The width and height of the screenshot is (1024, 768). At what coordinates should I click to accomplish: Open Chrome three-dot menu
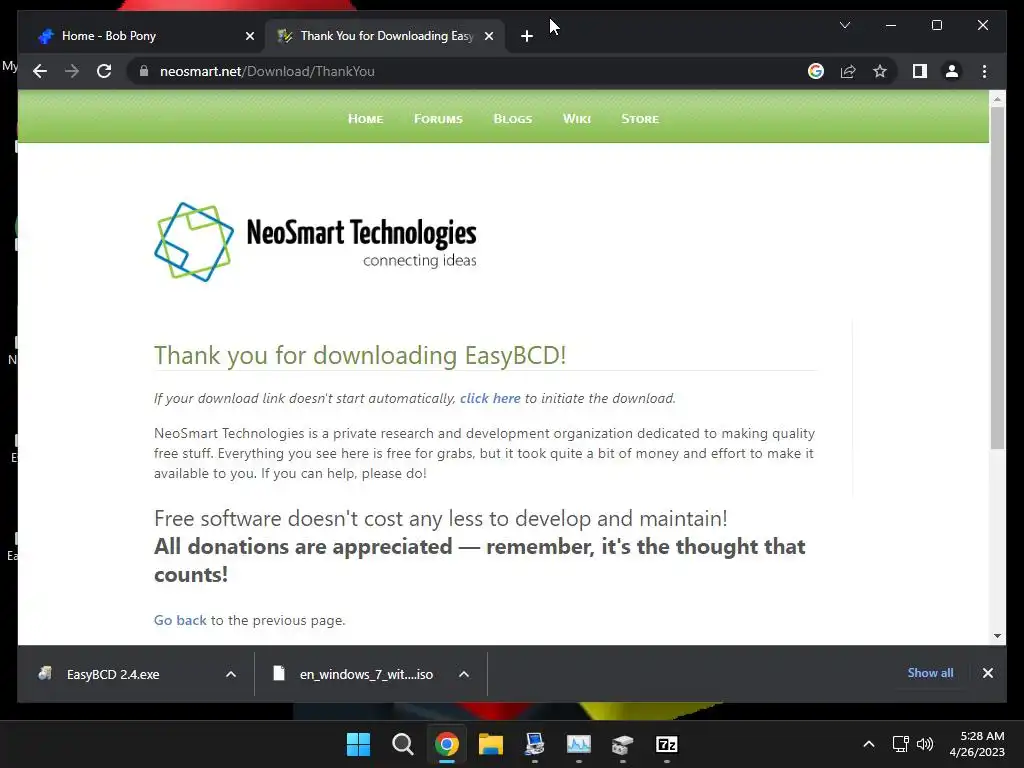coord(984,71)
